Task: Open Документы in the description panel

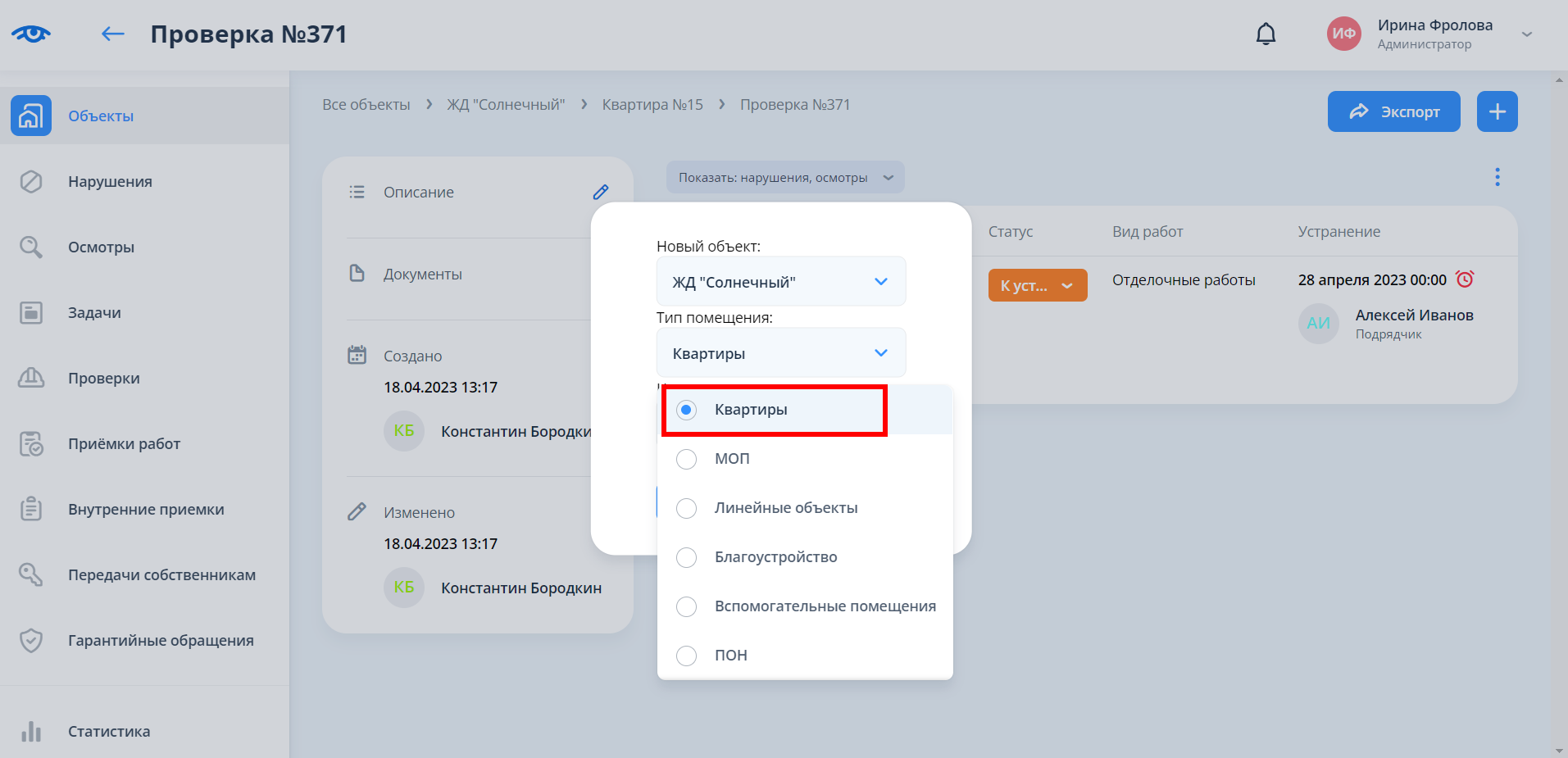Action: (422, 275)
